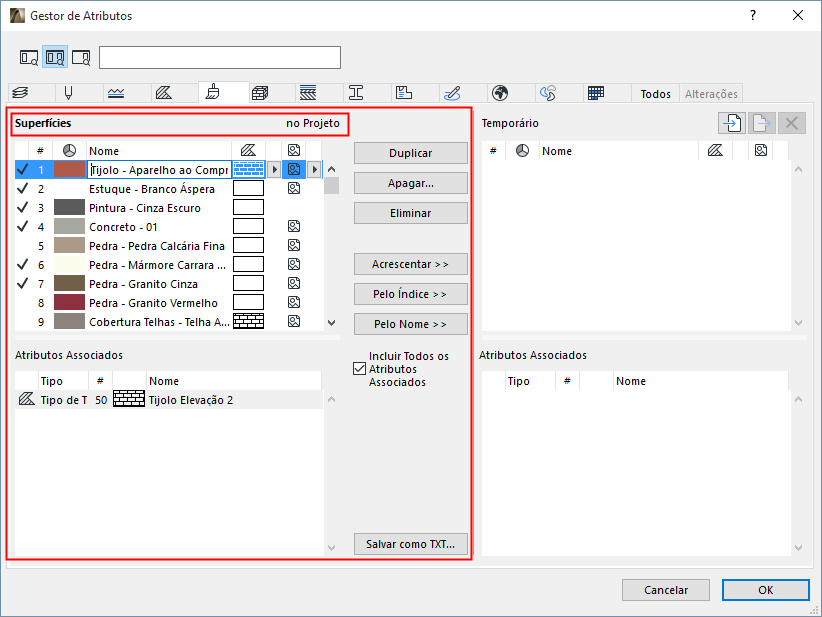Select the highlighted middle search mode icon
This screenshot has height=617, width=822.
pos(55,58)
